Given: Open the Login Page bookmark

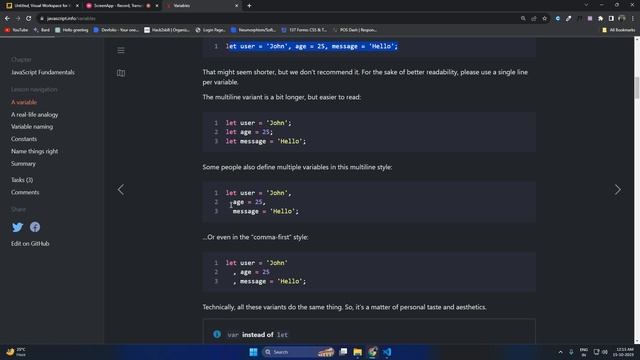Looking at the screenshot, I should tap(210, 30).
